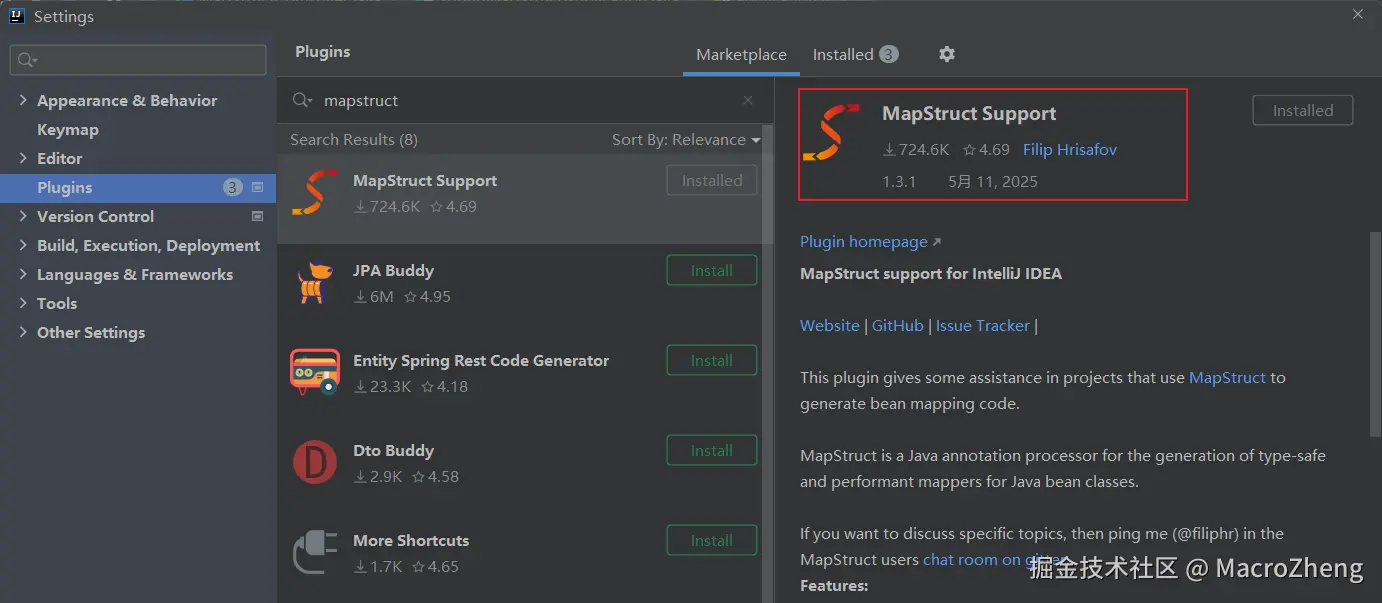Image resolution: width=1382 pixels, height=603 pixels.
Task: Click the JPA Buddy plugin icon
Action: [x=313, y=283]
